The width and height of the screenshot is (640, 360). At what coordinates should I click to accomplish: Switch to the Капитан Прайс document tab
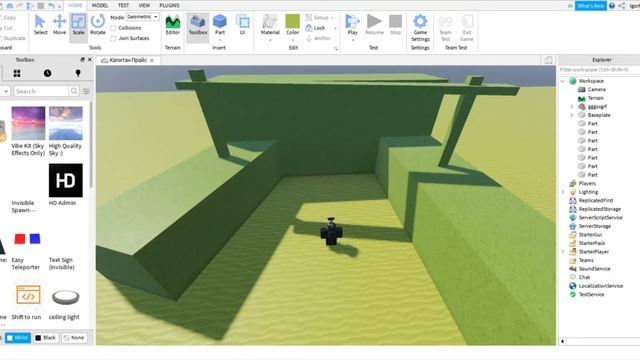(128, 60)
